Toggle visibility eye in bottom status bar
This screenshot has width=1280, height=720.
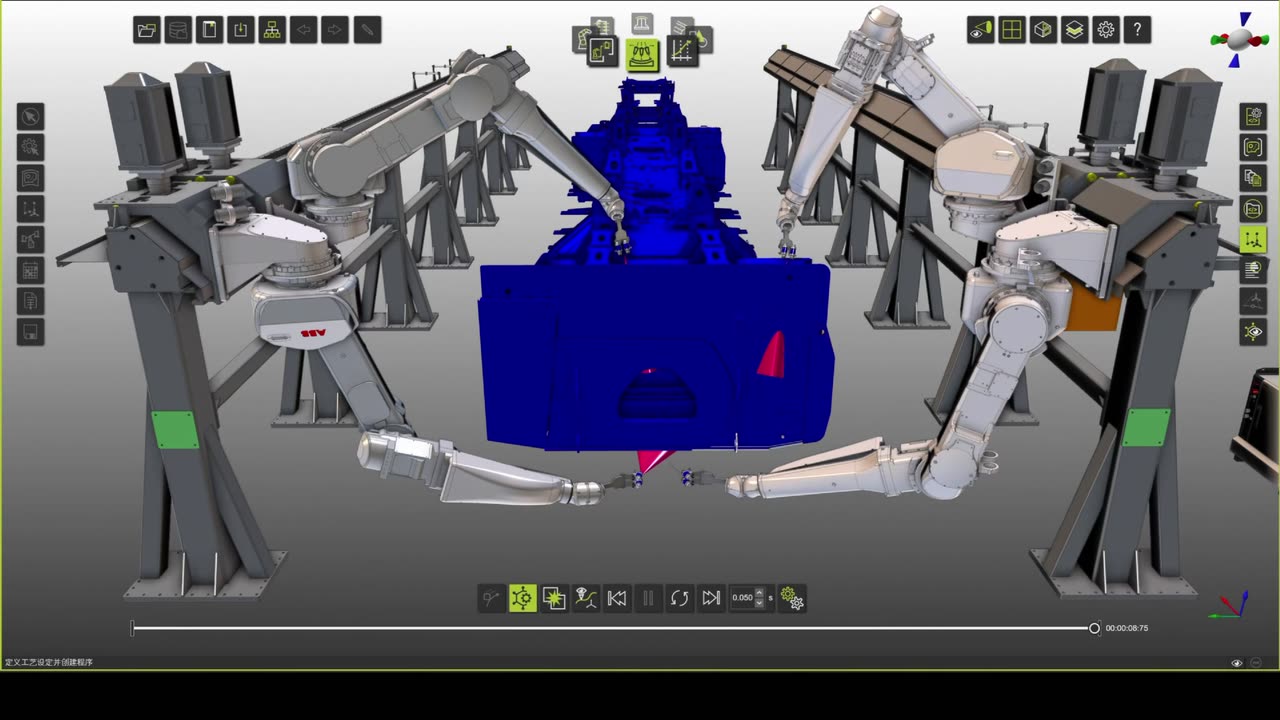coord(1237,662)
